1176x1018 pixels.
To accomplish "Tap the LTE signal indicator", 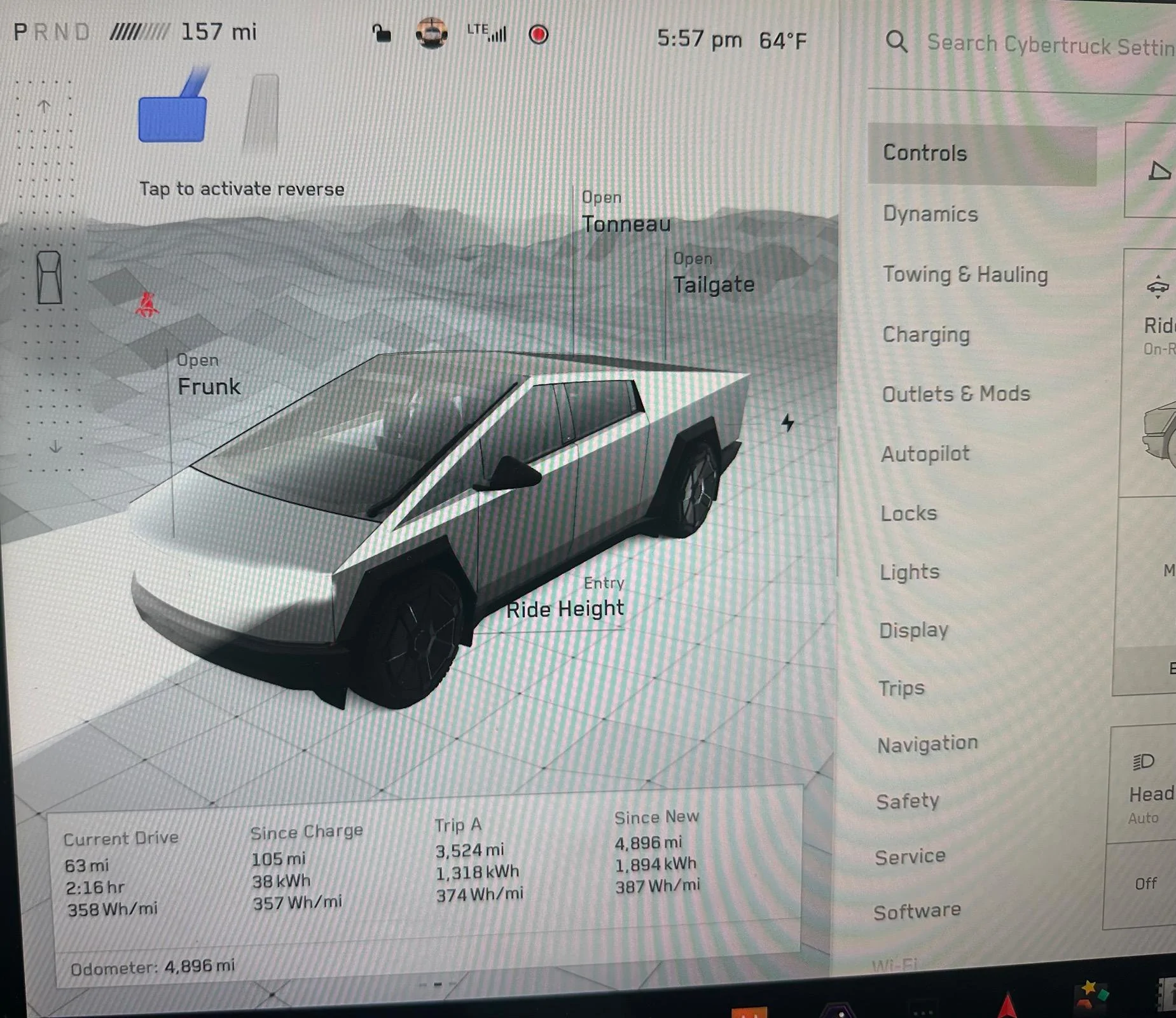I will tap(487, 32).
